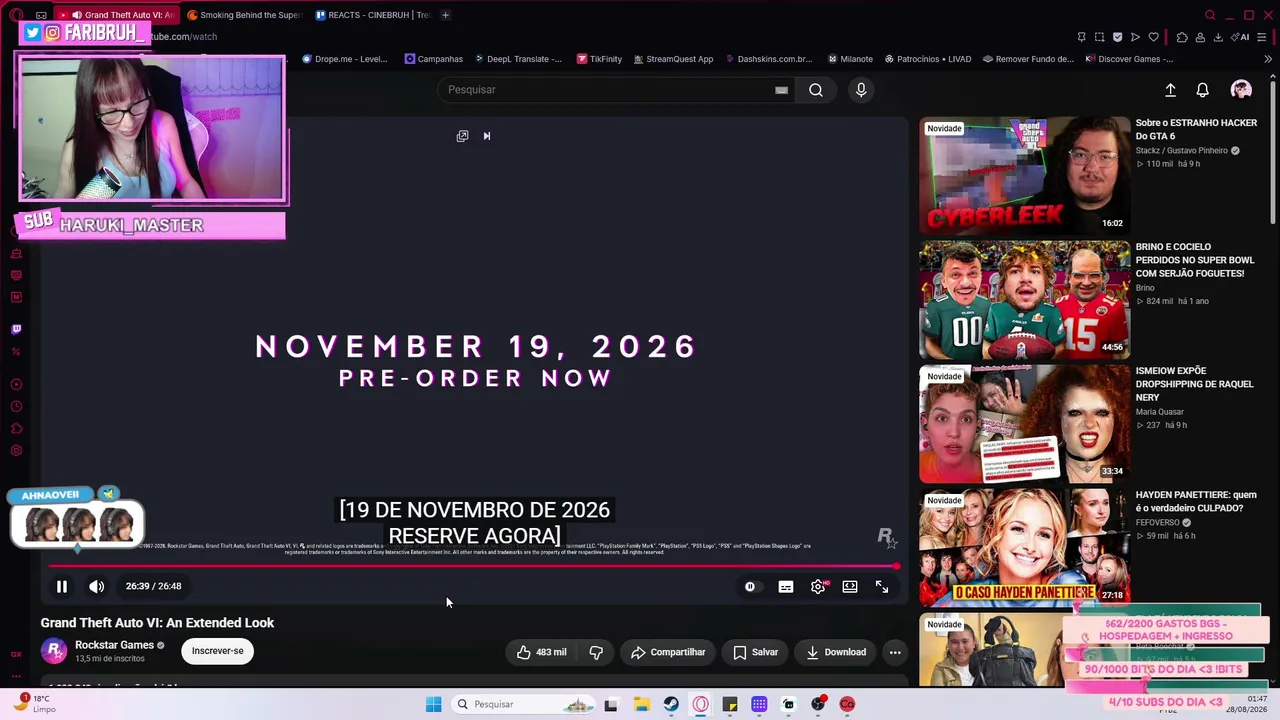Viewport: 1280px width, 720px height.
Task: Enter fullscreen video mode
Action: tap(882, 587)
